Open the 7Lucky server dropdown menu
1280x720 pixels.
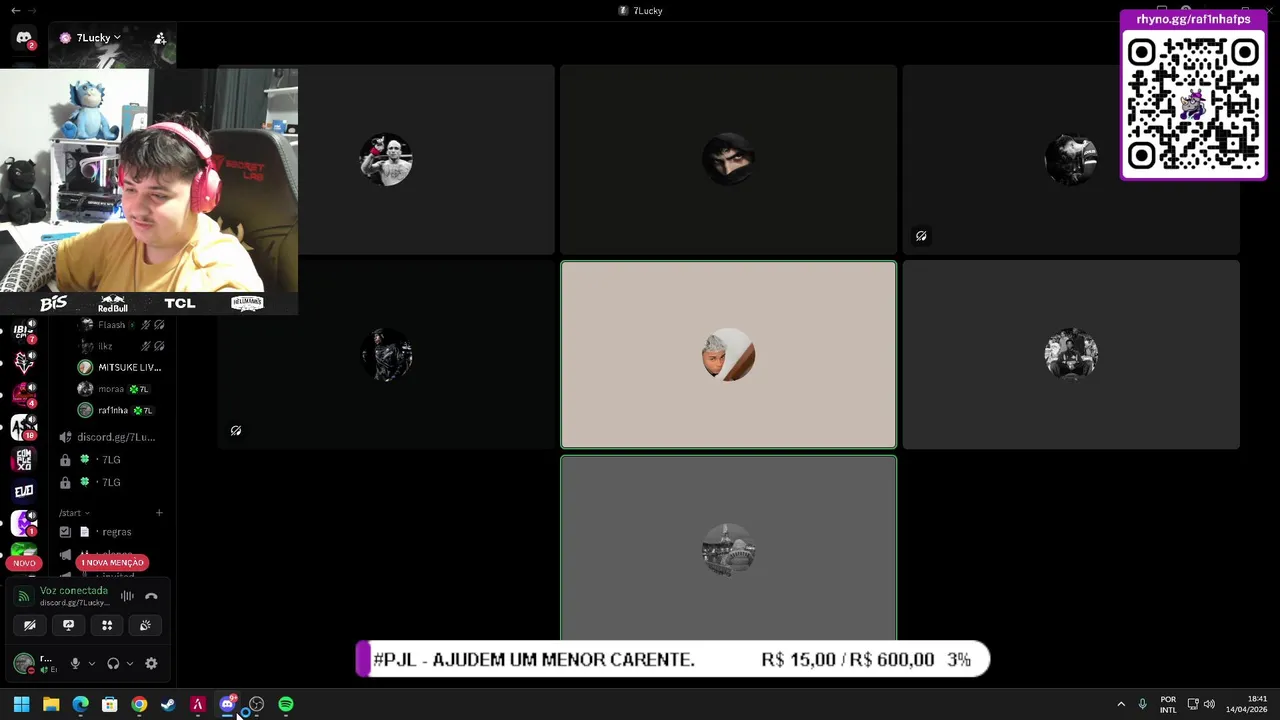[98, 38]
